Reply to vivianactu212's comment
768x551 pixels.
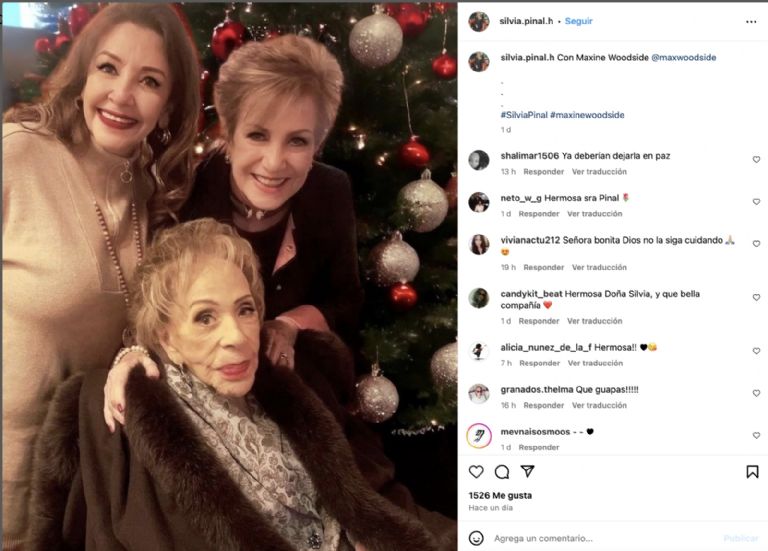pyautogui.click(x=543, y=267)
